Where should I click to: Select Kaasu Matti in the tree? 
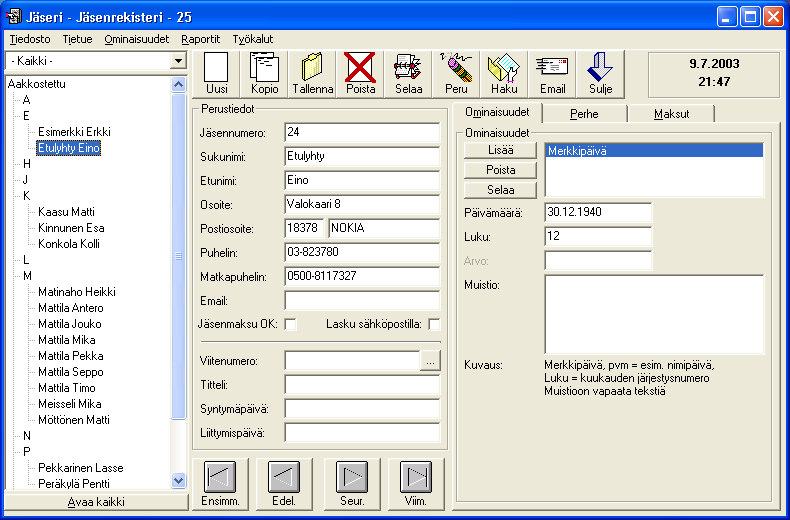click(x=66, y=212)
